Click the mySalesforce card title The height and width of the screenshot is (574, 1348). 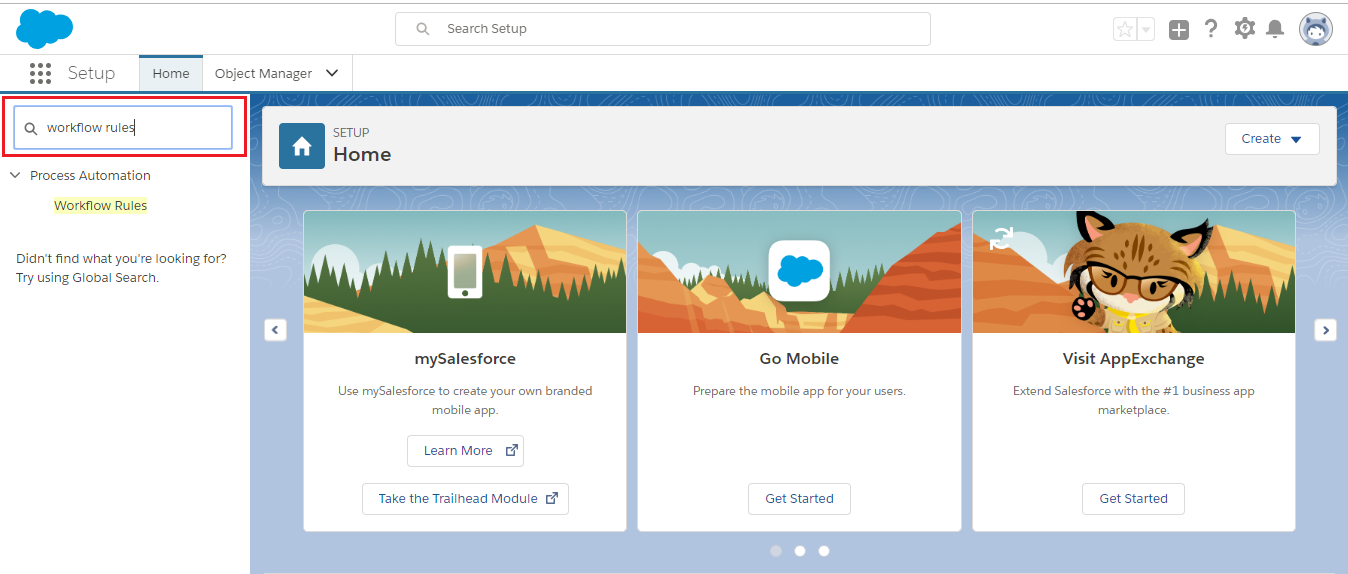[465, 358]
